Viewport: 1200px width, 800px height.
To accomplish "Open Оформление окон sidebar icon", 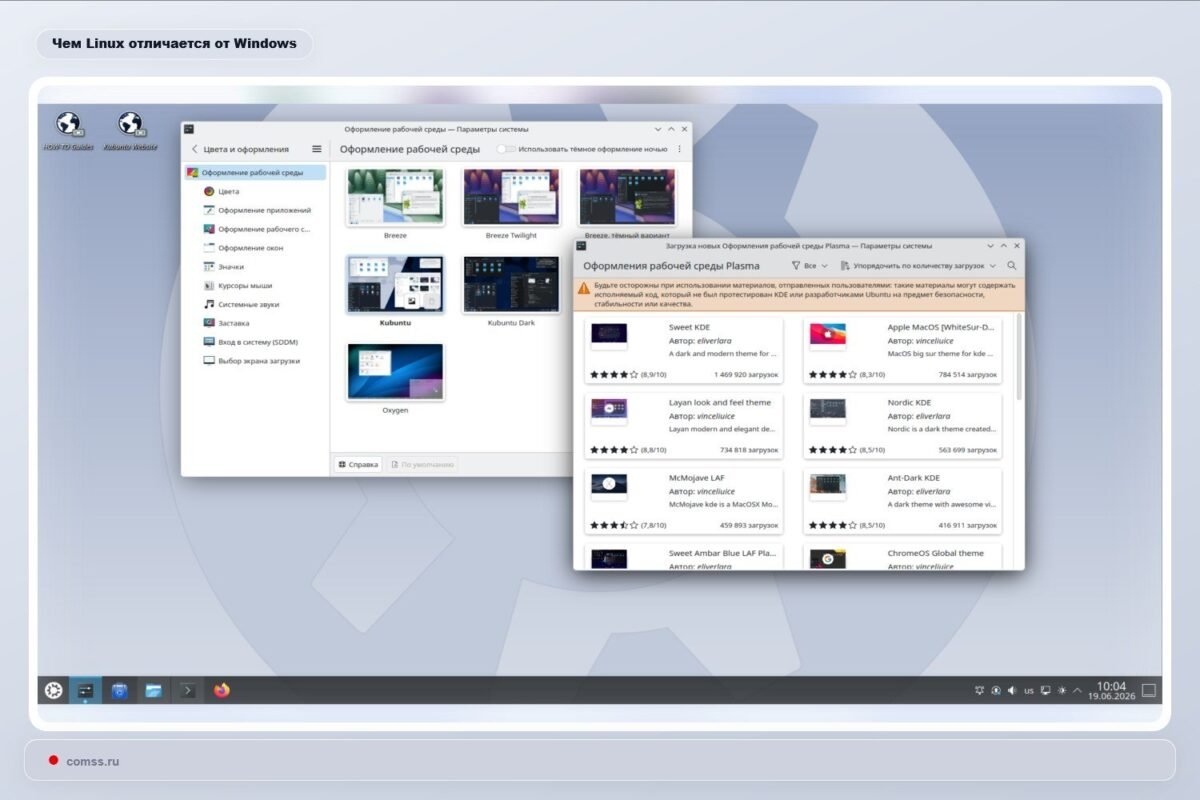I will 208,248.
